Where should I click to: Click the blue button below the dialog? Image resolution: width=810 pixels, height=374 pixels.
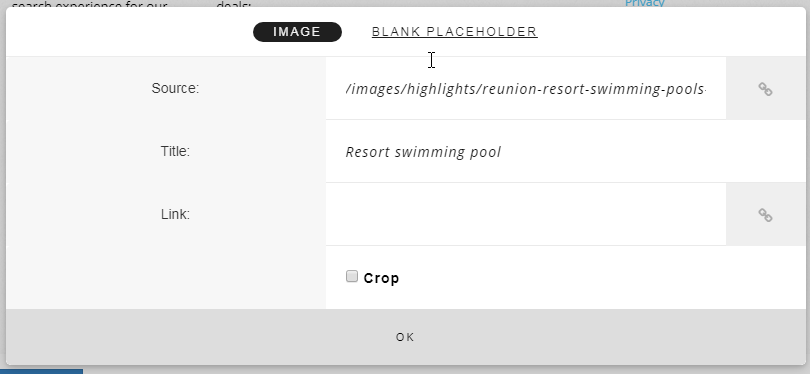pyautogui.click(x=41, y=371)
